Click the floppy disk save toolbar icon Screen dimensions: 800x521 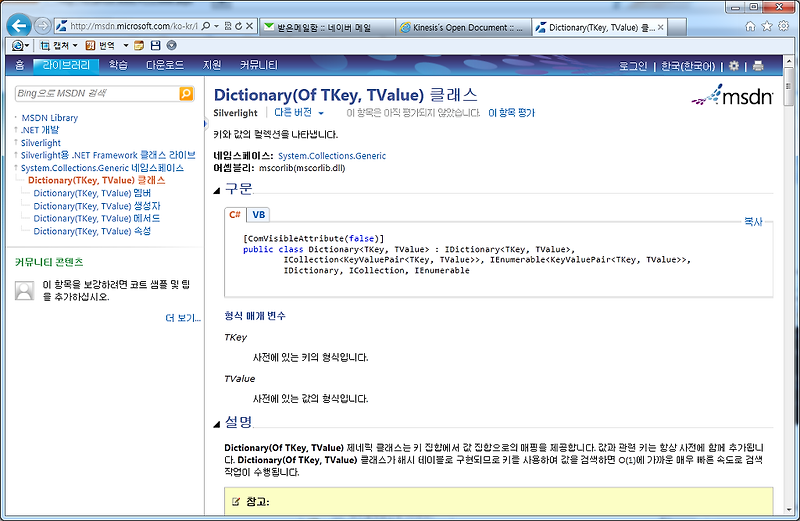(x=156, y=45)
